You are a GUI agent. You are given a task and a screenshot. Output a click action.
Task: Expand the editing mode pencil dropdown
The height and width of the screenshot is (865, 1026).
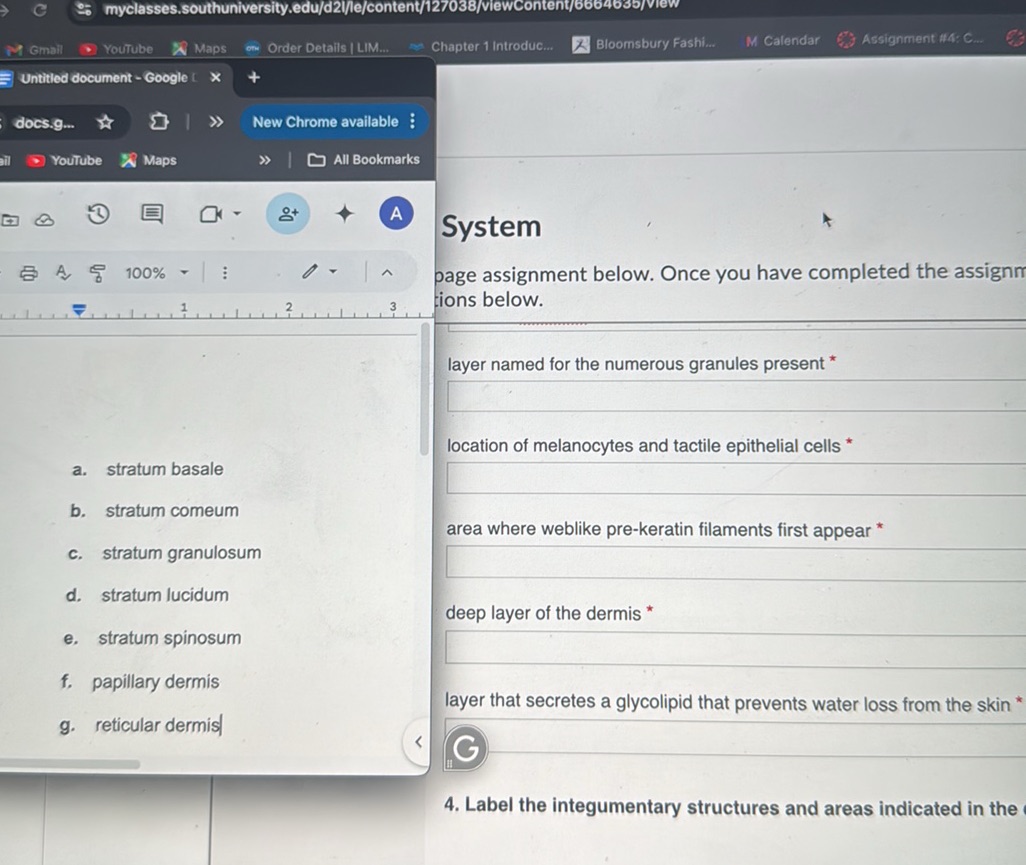[x=320, y=272]
